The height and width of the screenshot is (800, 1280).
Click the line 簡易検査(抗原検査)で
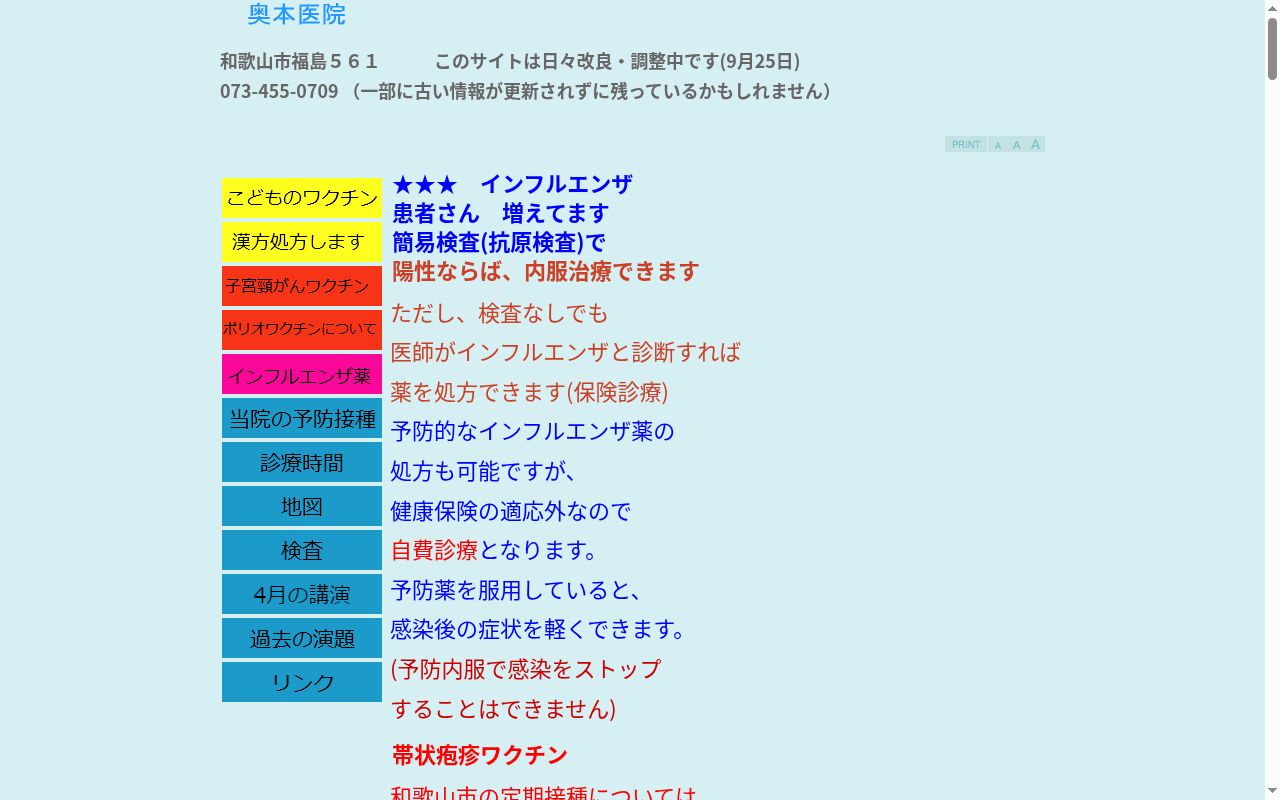499,242
